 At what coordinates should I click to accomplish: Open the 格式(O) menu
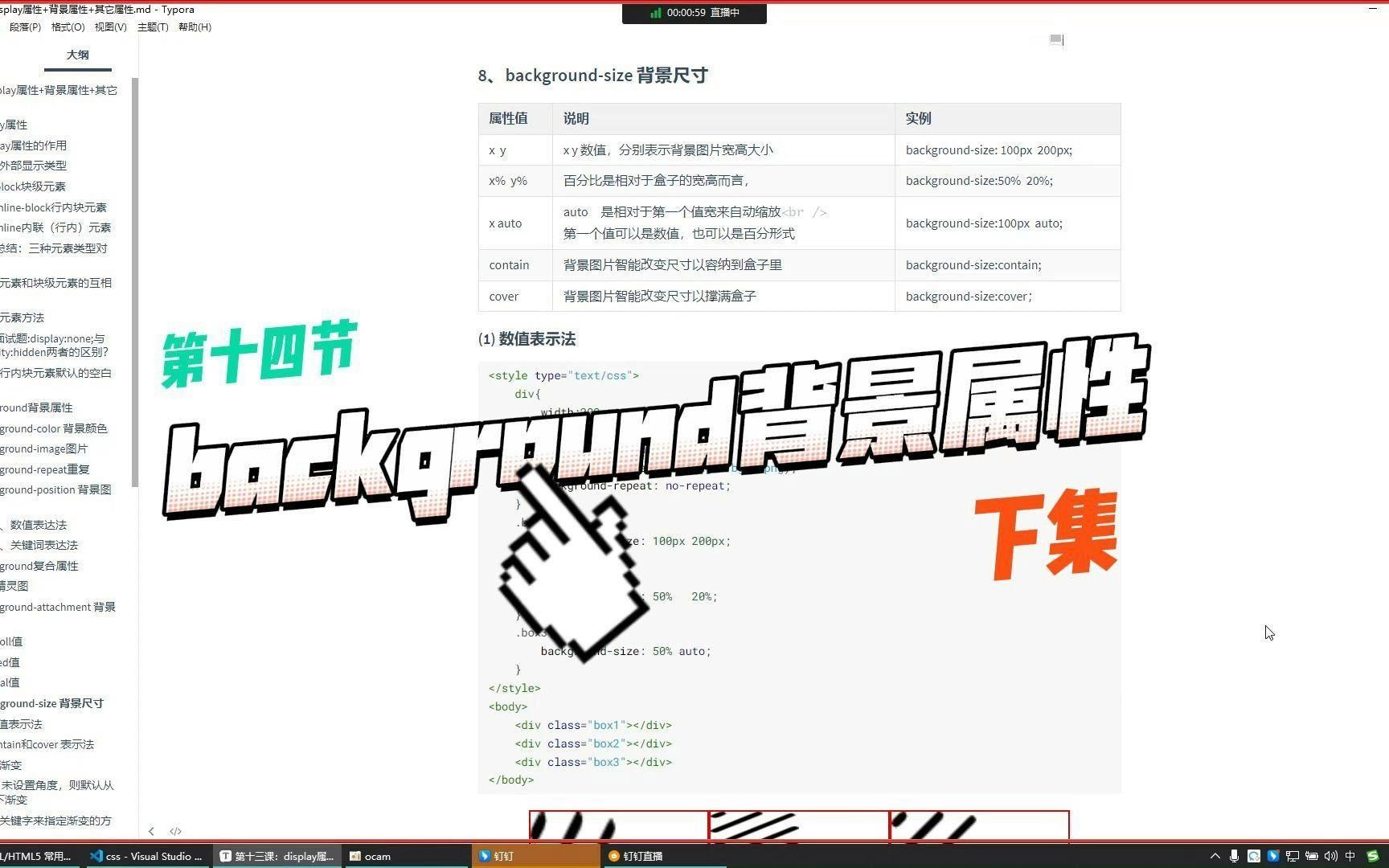pyautogui.click(x=68, y=27)
